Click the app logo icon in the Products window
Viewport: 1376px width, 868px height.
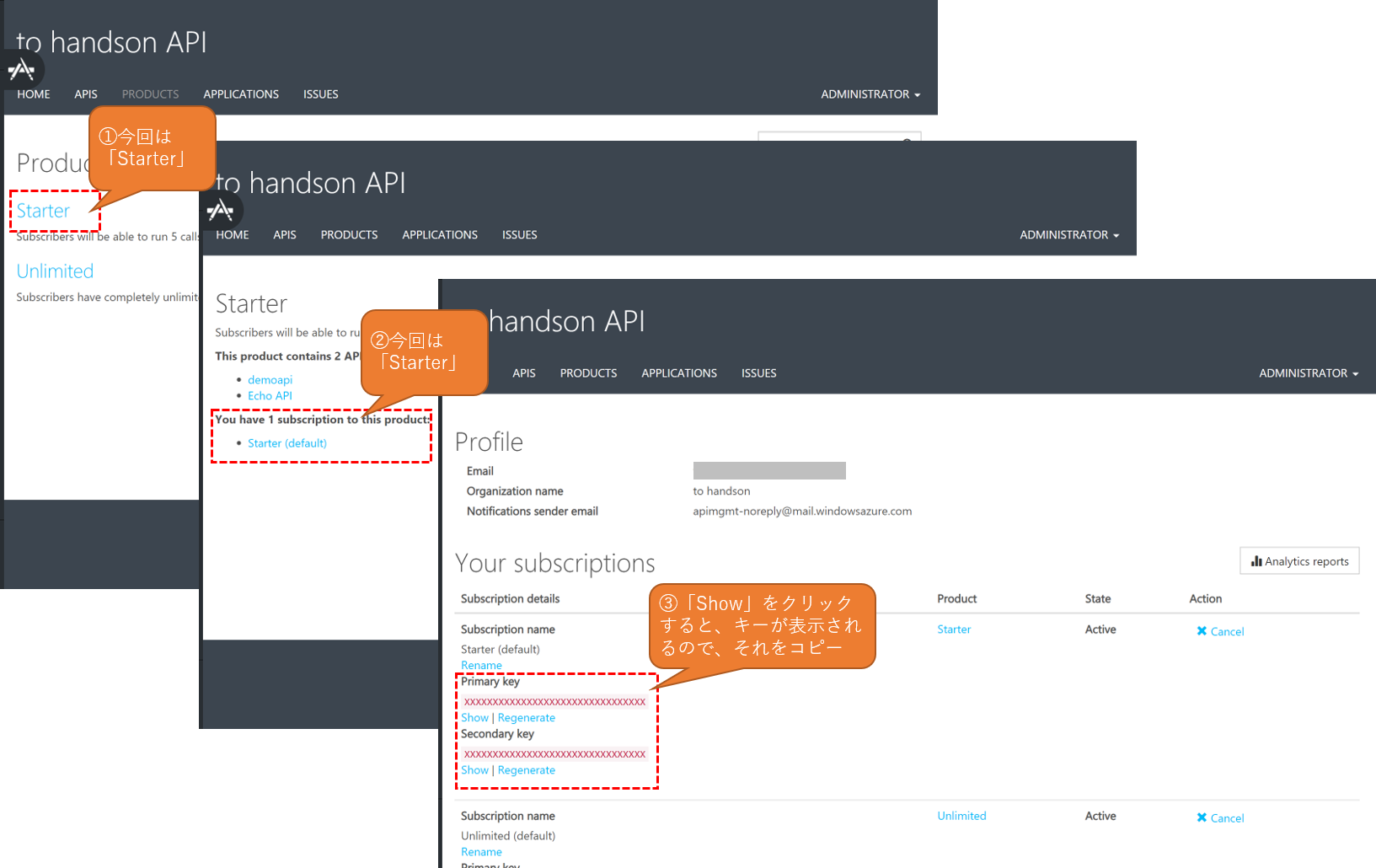point(22,69)
